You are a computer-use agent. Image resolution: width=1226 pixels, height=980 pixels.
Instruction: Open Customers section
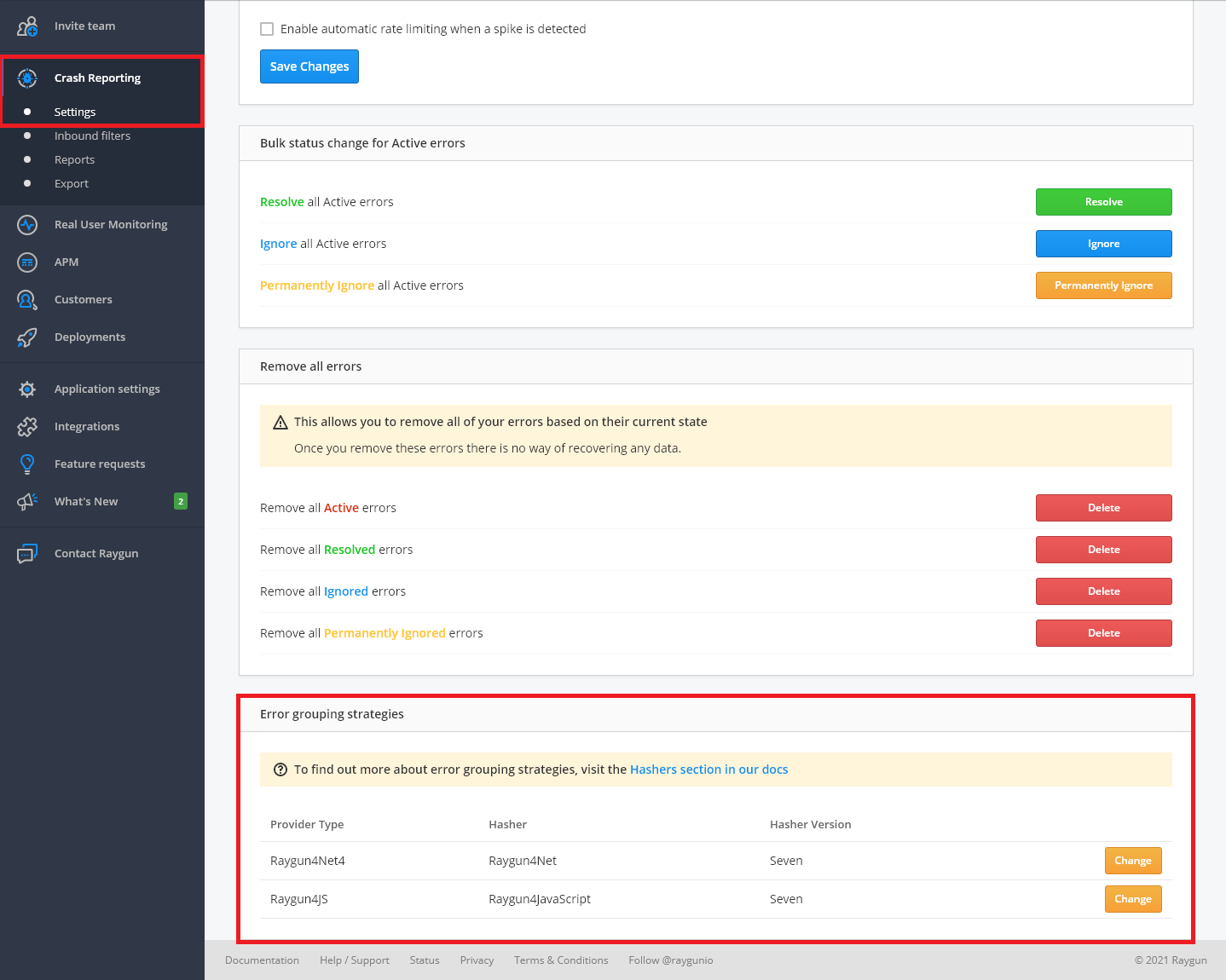click(84, 300)
